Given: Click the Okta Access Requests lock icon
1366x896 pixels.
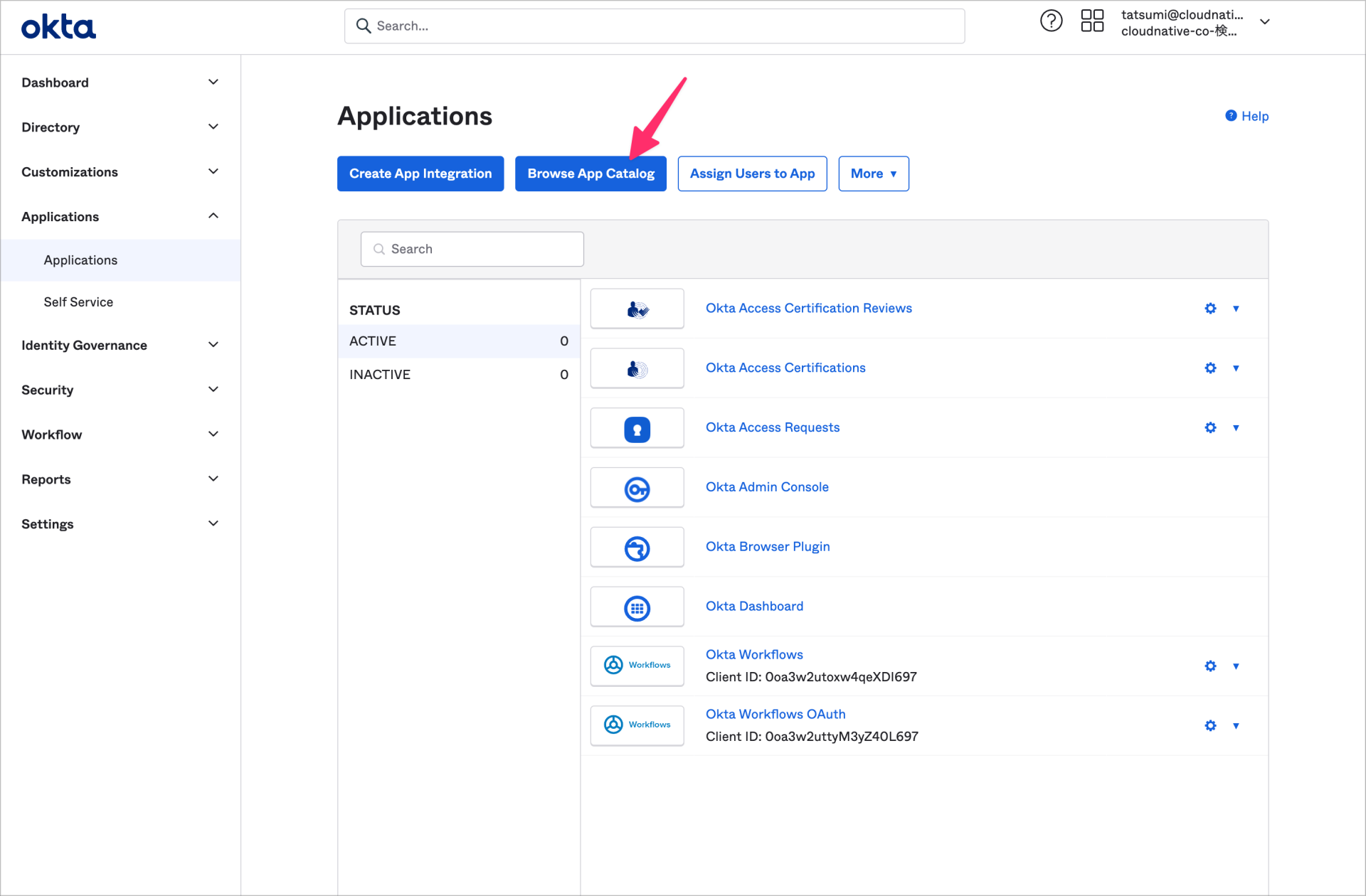Looking at the screenshot, I should 637,427.
